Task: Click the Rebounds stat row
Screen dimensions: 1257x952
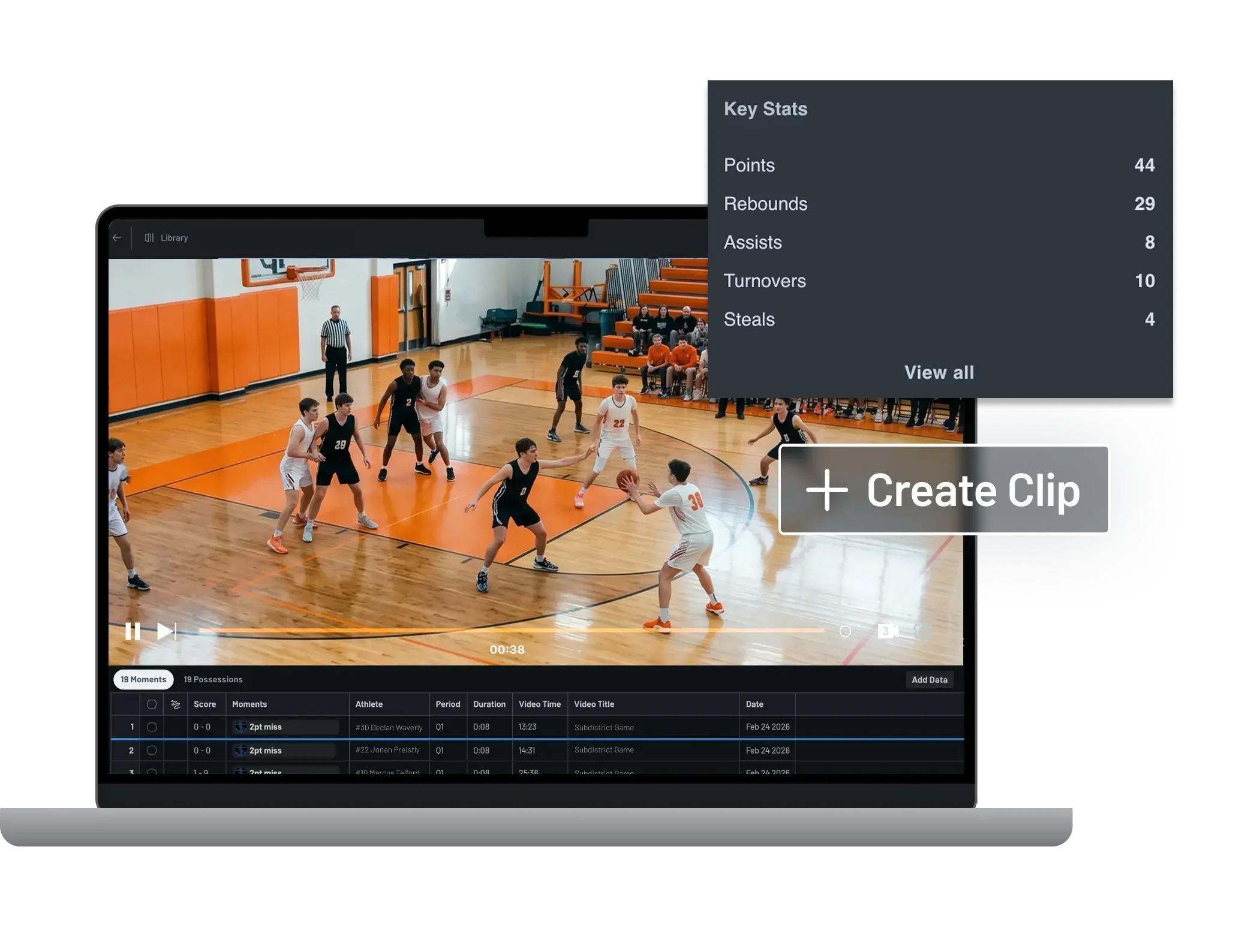Action: click(940, 204)
